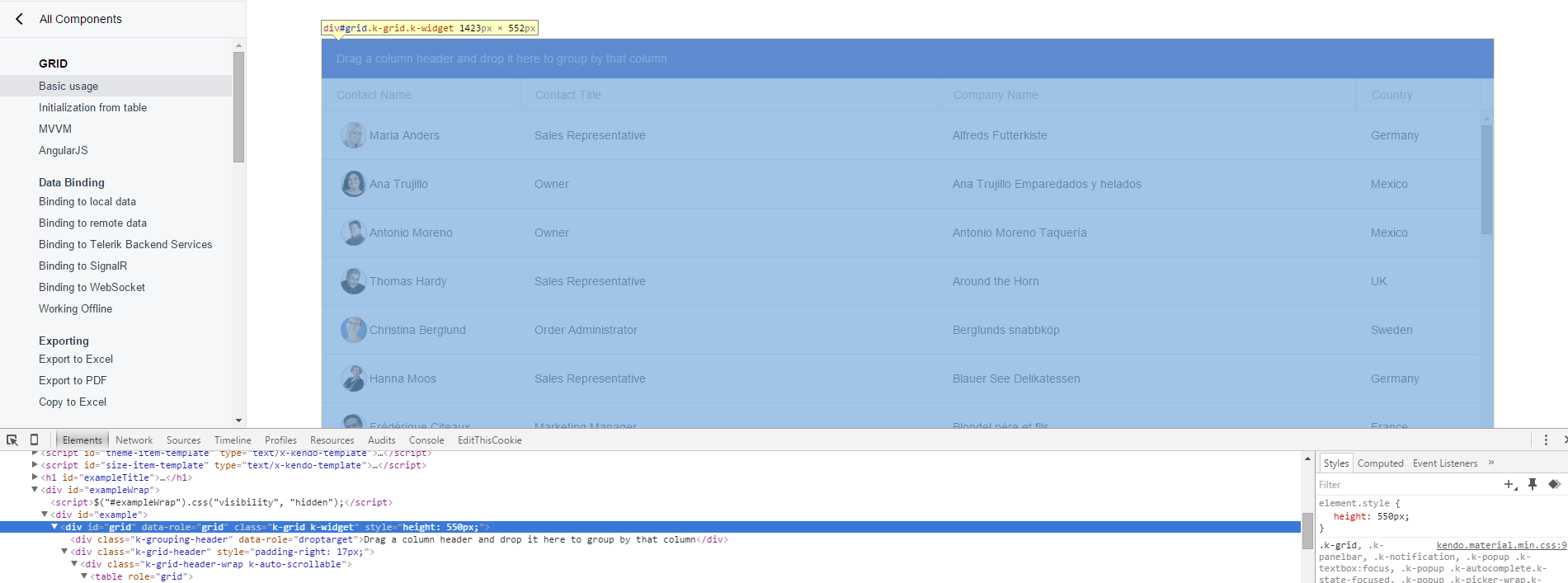Expand the size-item-template script node
The image size is (1568, 583).
pyautogui.click(x=35, y=465)
